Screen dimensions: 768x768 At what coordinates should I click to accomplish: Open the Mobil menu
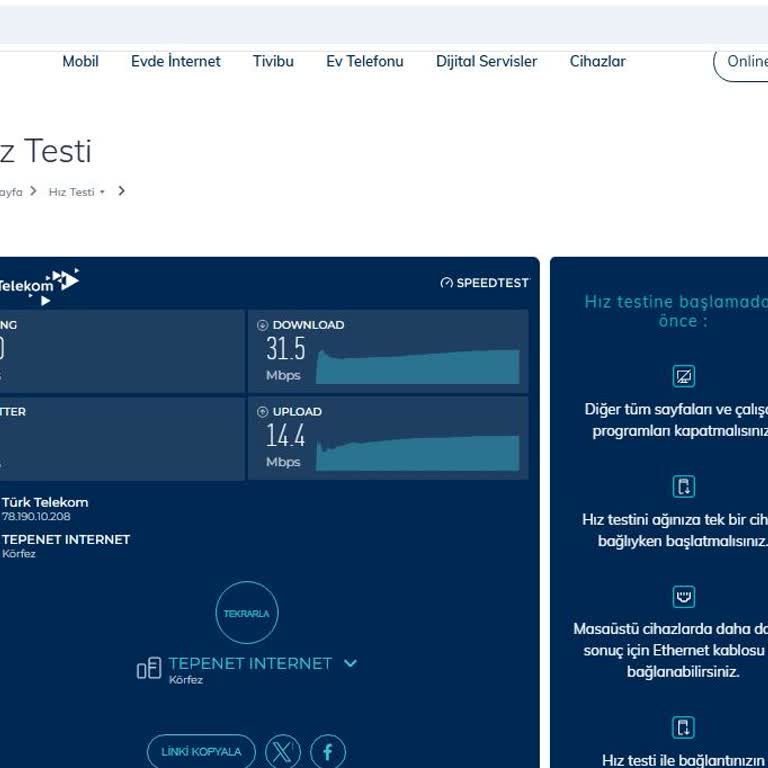tap(80, 61)
